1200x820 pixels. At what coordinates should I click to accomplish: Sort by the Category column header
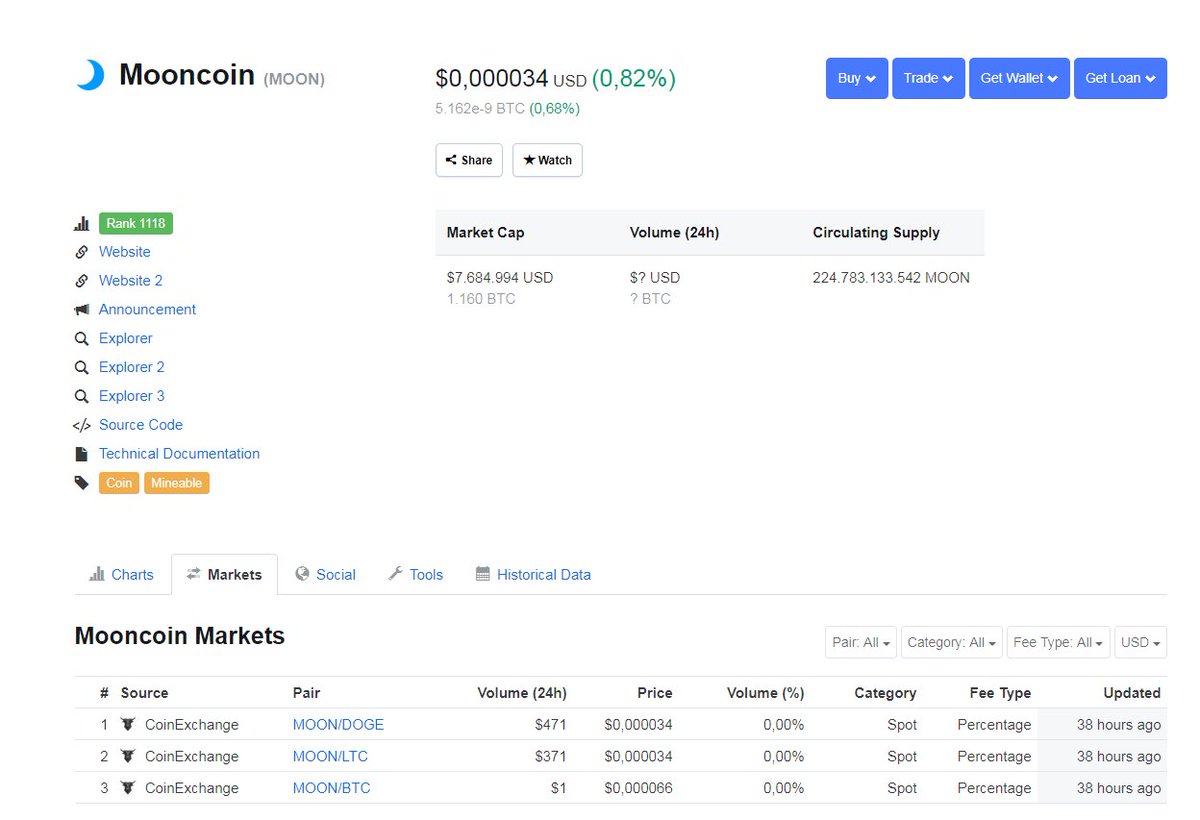(885, 693)
